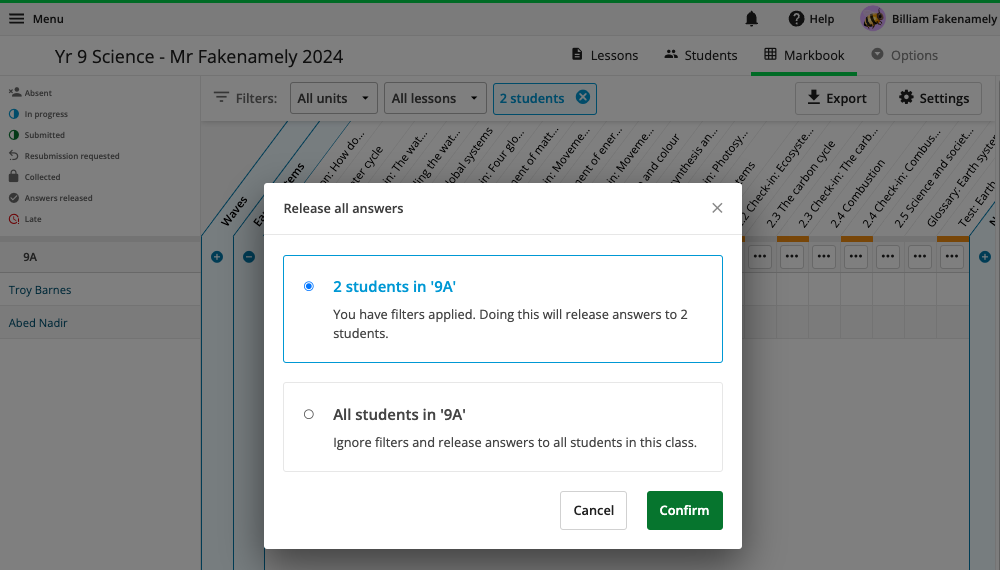Open the notifications bell
Image resolution: width=1000 pixels, height=570 pixels.
pos(751,19)
